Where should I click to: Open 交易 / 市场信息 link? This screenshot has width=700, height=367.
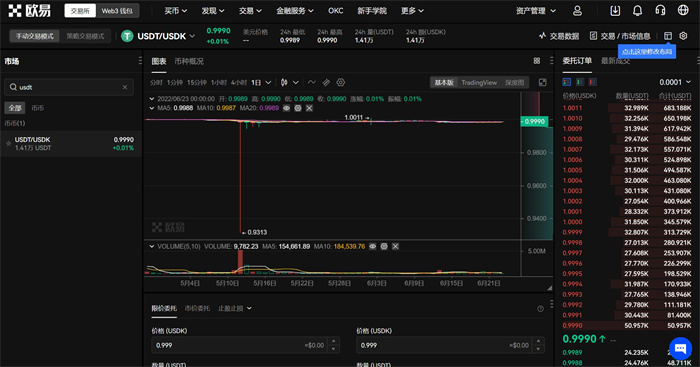(x=620, y=36)
